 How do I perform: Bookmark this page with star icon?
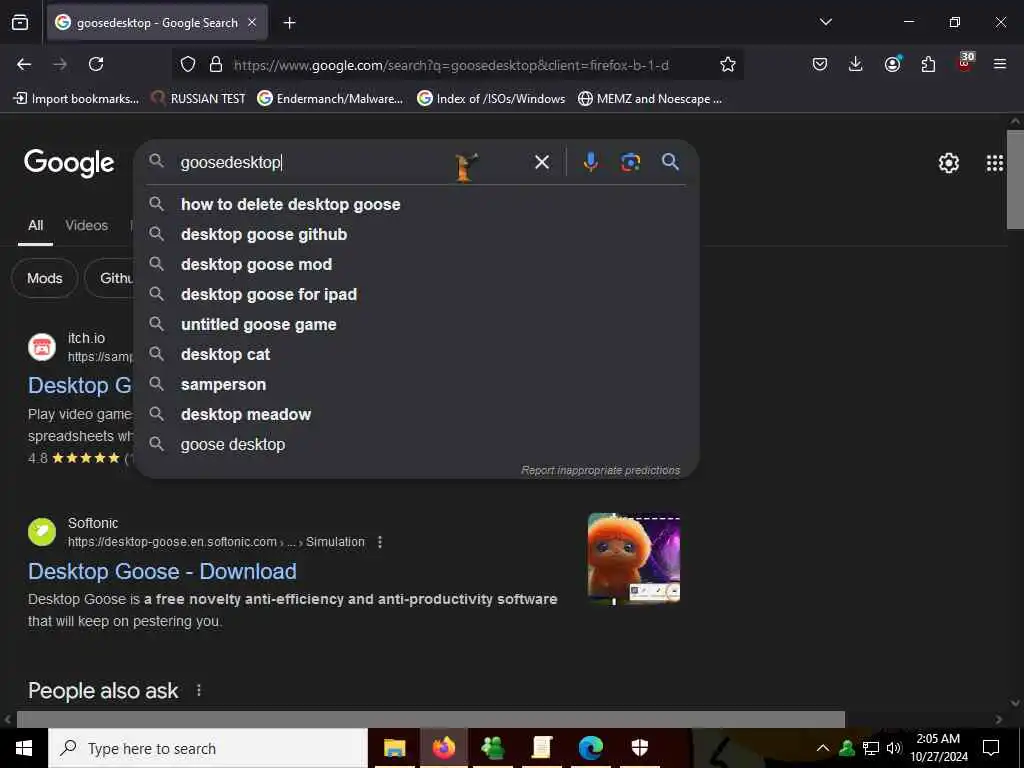click(x=728, y=64)
